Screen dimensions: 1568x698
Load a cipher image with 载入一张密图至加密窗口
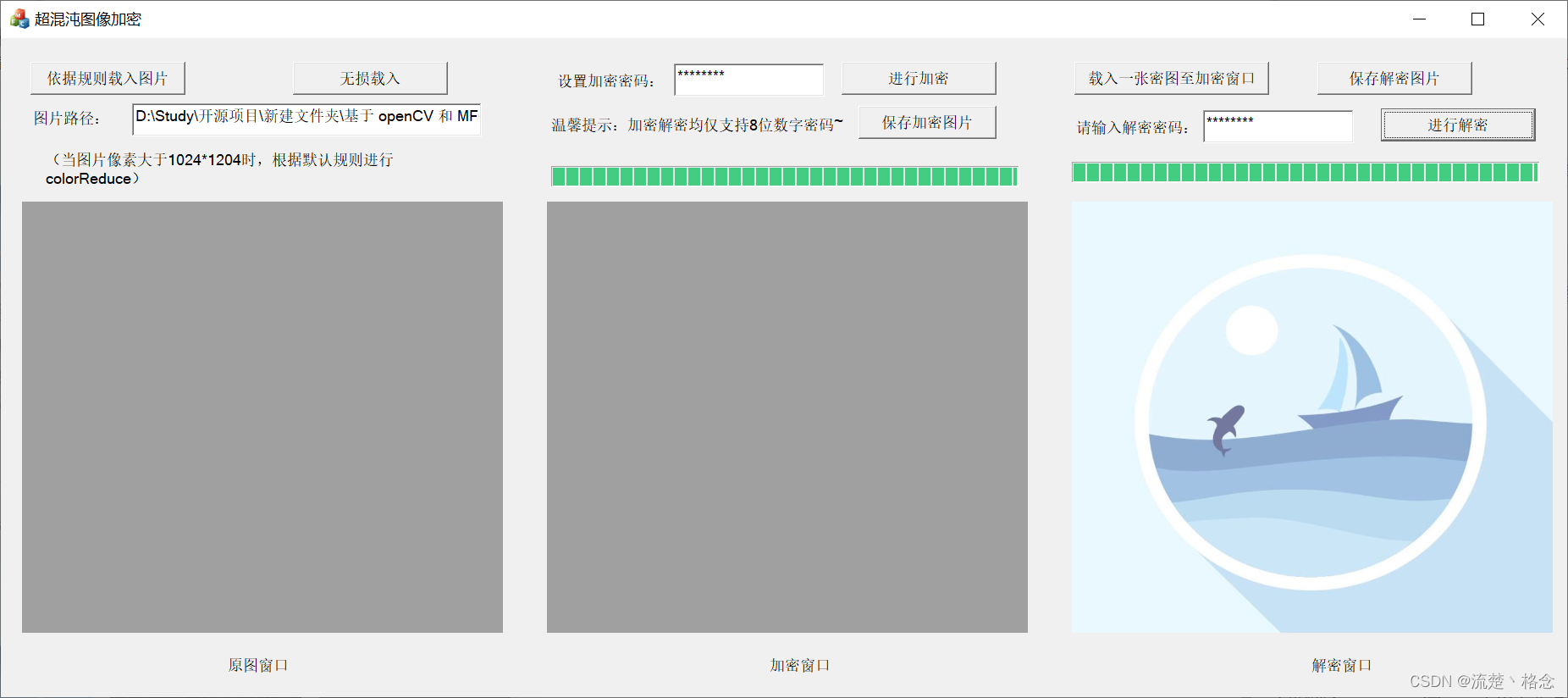pyautogui.click(x=1172, y=78)
